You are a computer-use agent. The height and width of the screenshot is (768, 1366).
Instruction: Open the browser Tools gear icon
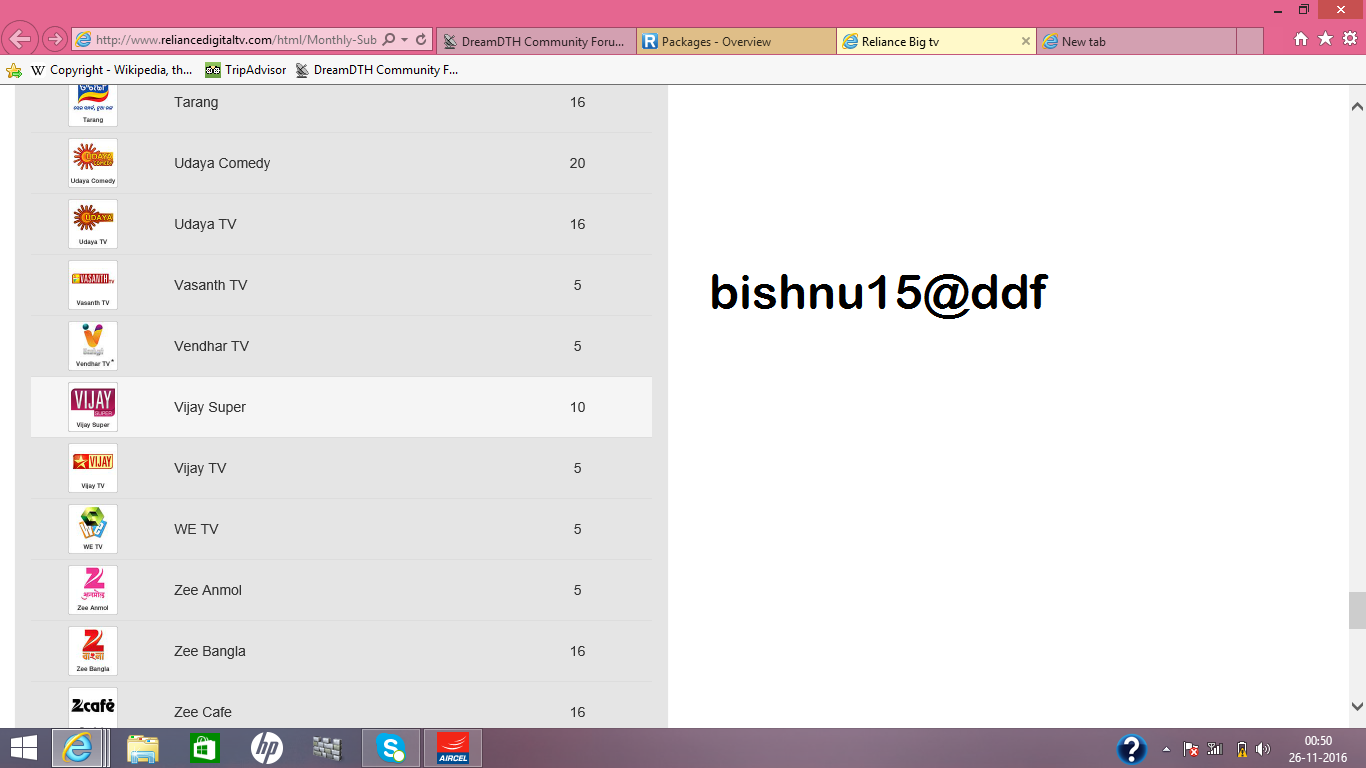click(1349, 39)
